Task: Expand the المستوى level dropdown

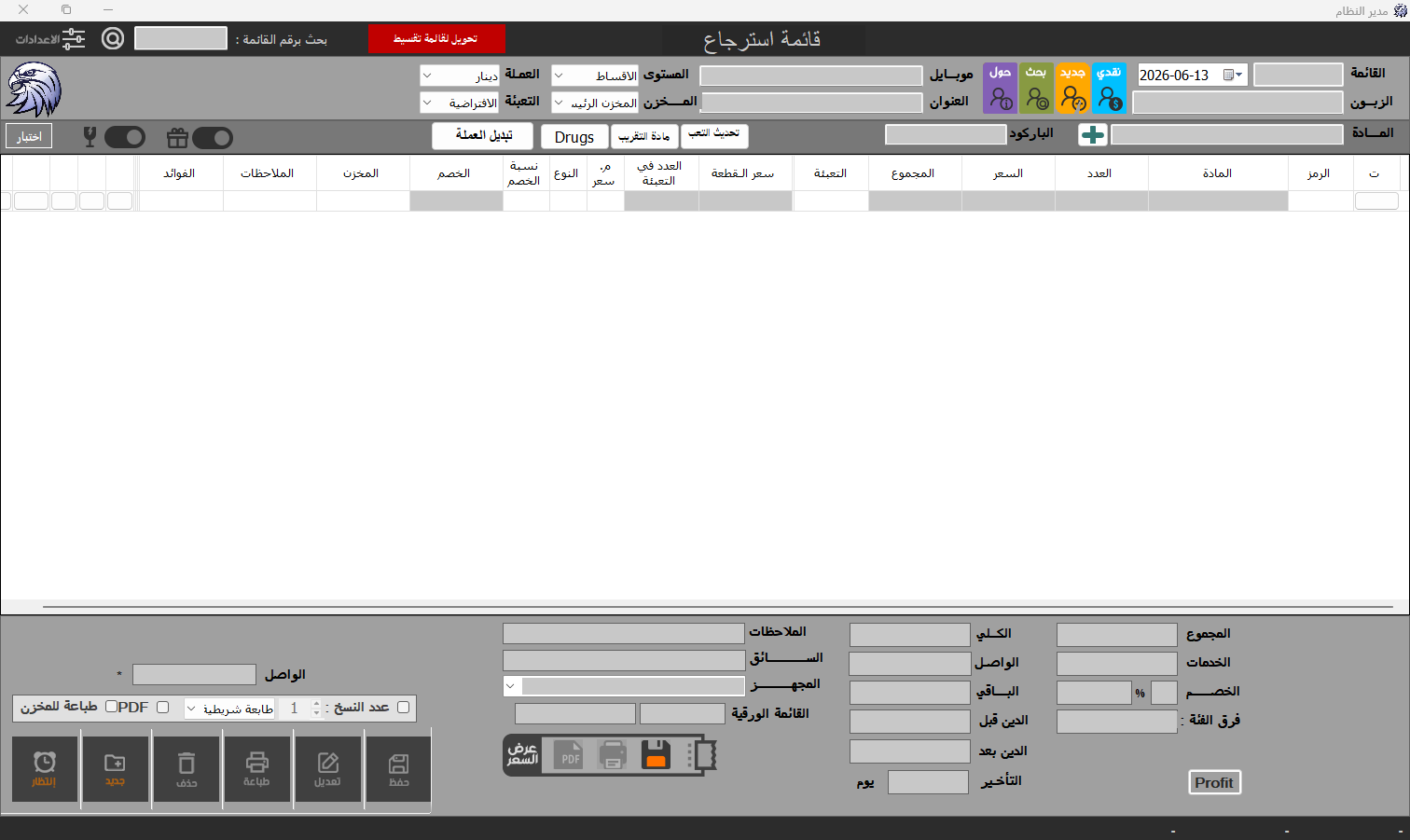Action: click(595, 76)
